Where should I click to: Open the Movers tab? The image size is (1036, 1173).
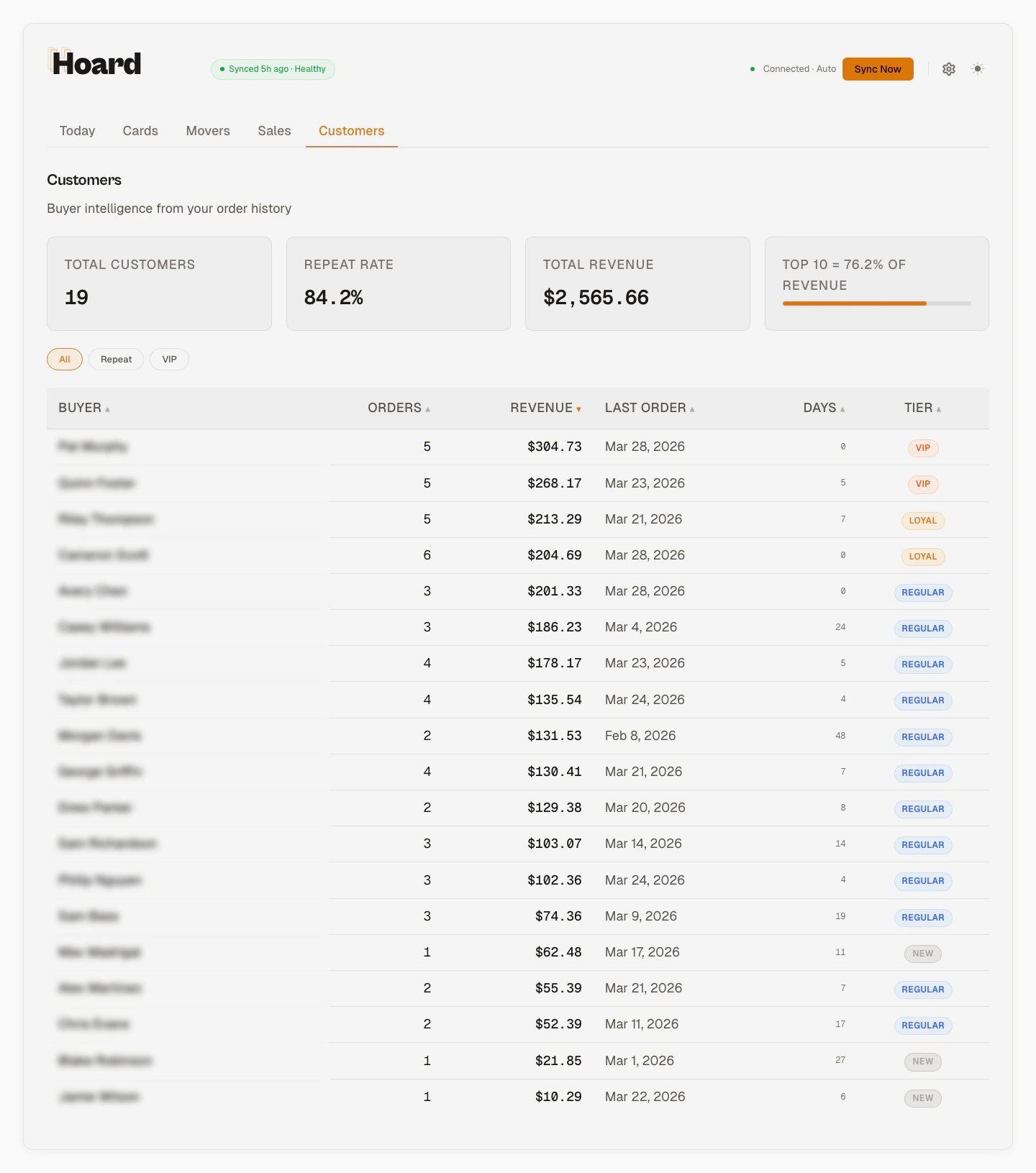click(208, 131)
